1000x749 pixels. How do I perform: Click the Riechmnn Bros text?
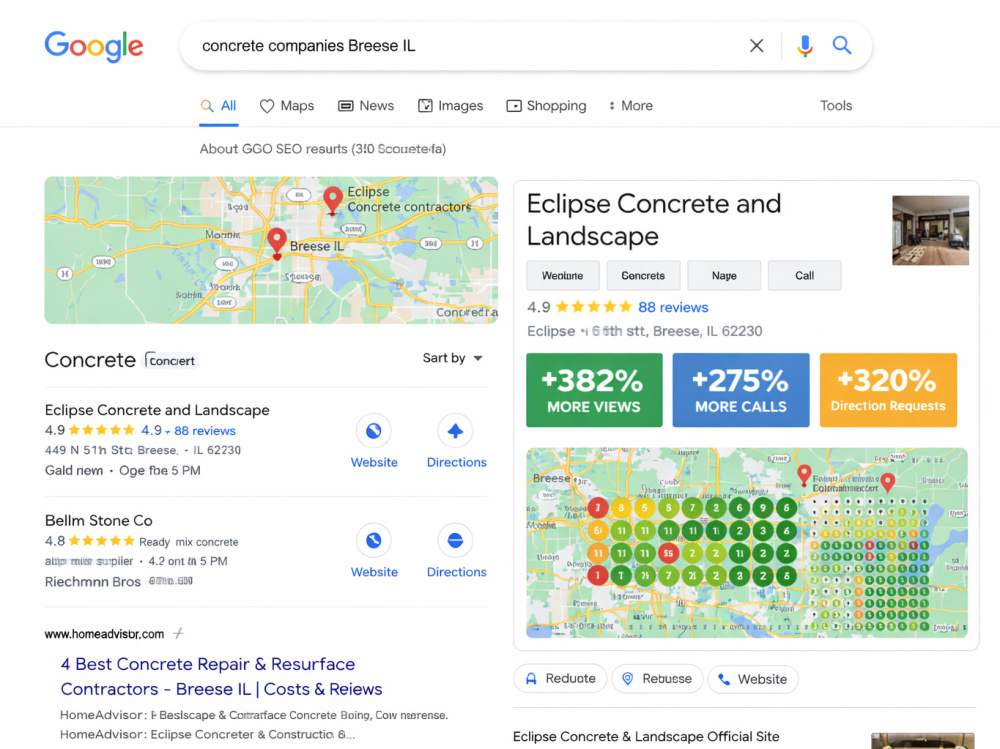pyautogui.click(x=92, y=582)
